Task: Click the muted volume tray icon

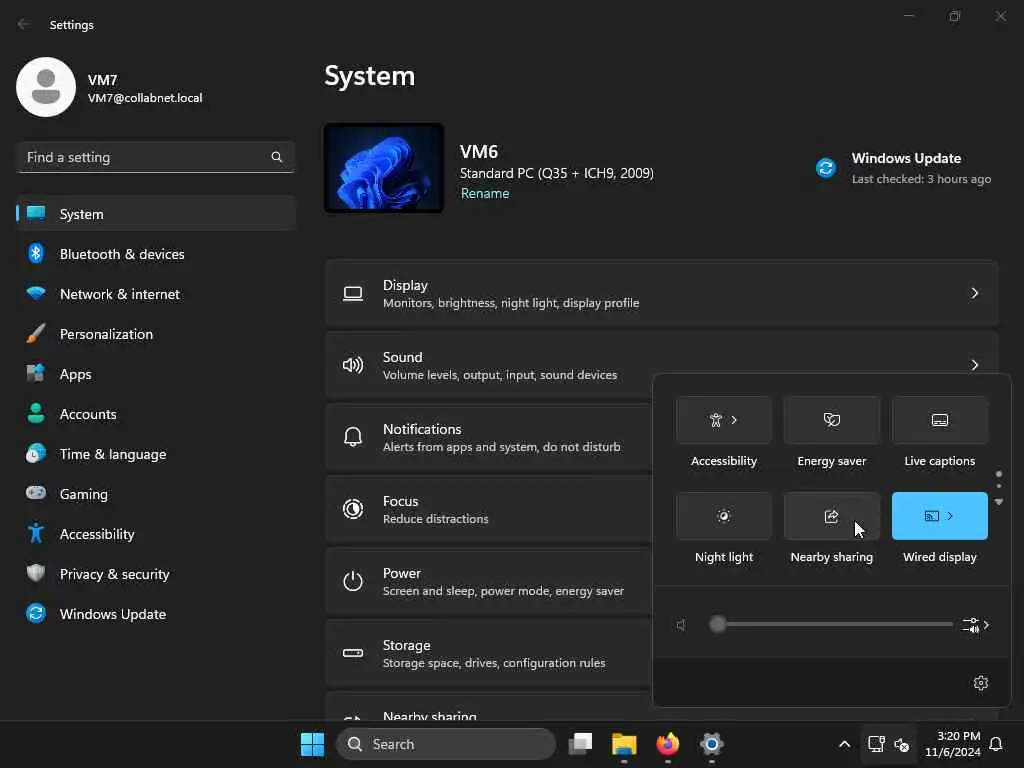Action: (902, 744)
